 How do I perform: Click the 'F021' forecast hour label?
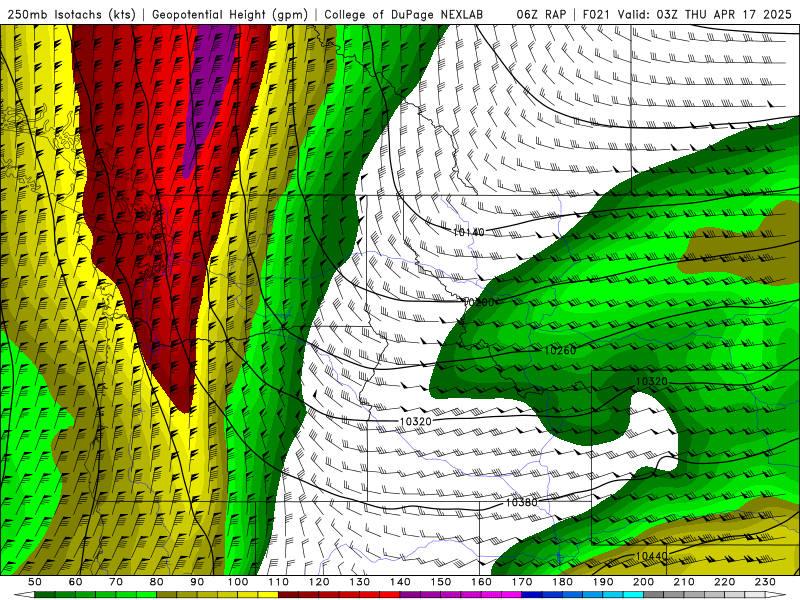coord(596,14)
